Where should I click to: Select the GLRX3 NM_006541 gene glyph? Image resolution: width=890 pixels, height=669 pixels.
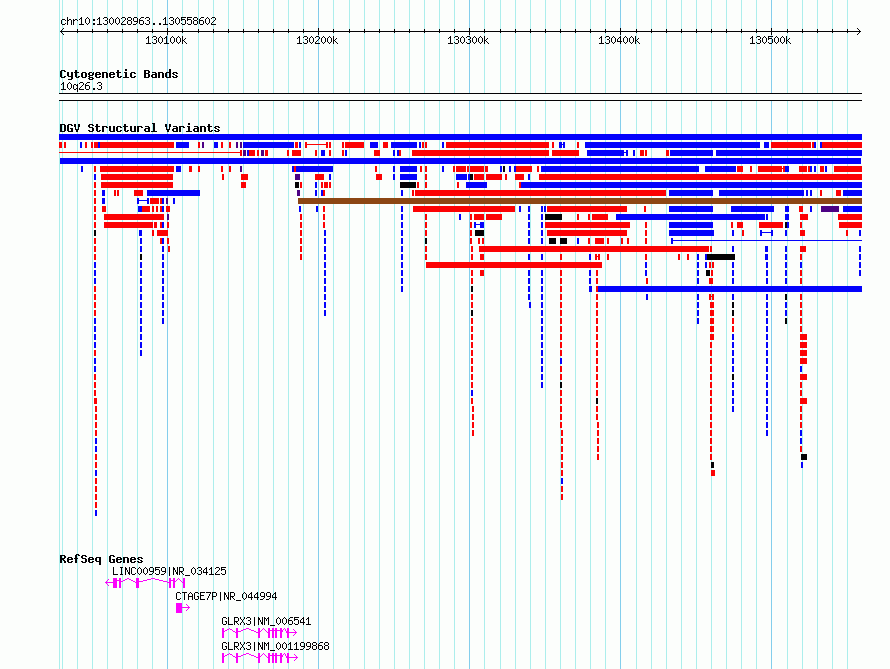[x=259, y=633]
